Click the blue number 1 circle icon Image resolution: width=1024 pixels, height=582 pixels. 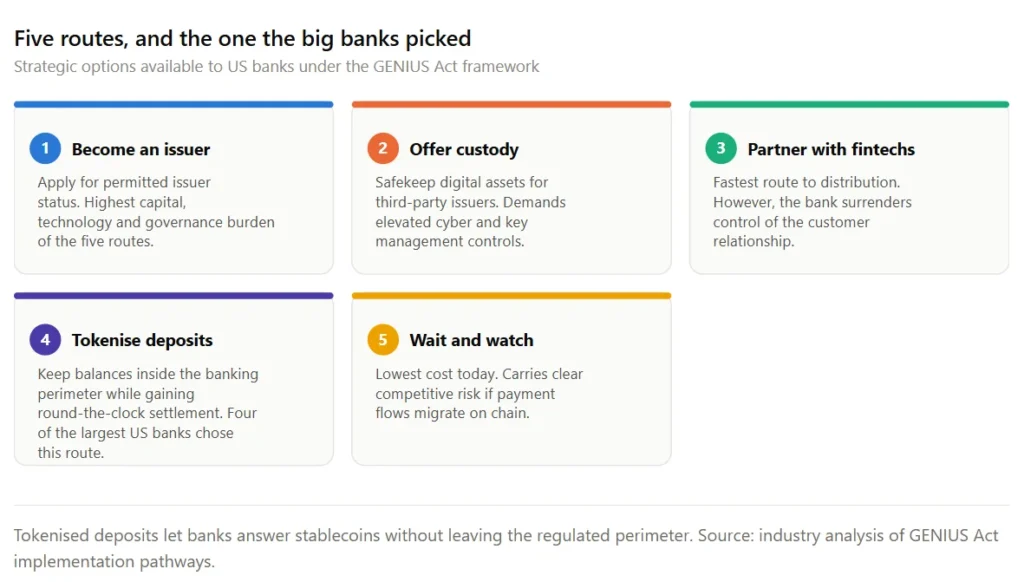45,148
